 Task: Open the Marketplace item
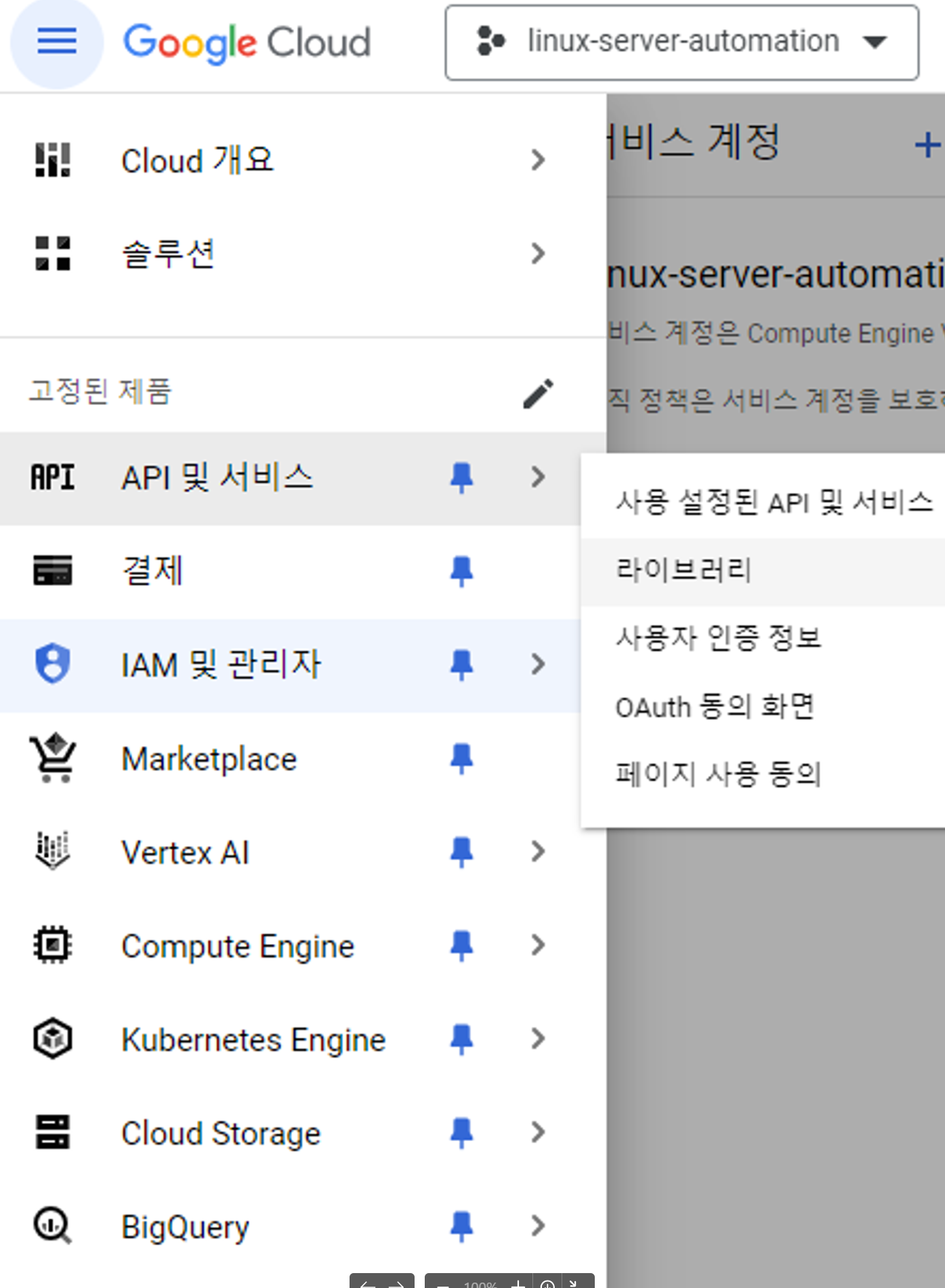(209, 759)
